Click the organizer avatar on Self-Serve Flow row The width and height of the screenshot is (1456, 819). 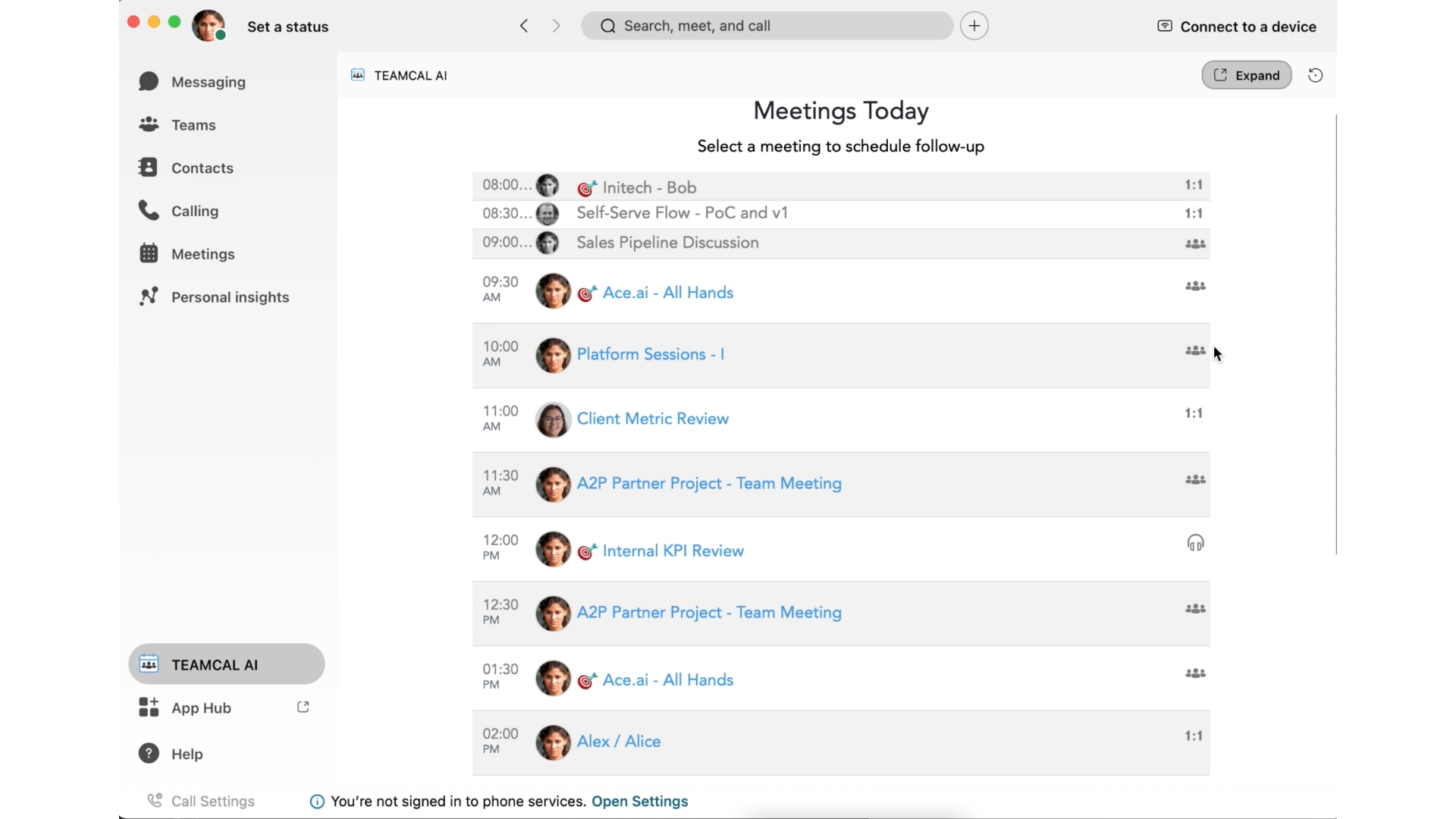[x=548, y=215]
